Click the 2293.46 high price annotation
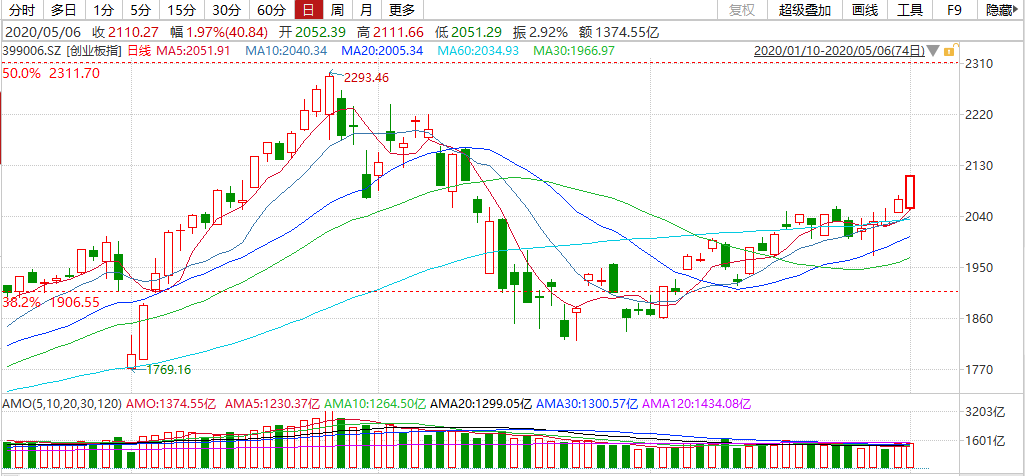The width and height of the screenshot is (1025, 476). click(367, 78)
